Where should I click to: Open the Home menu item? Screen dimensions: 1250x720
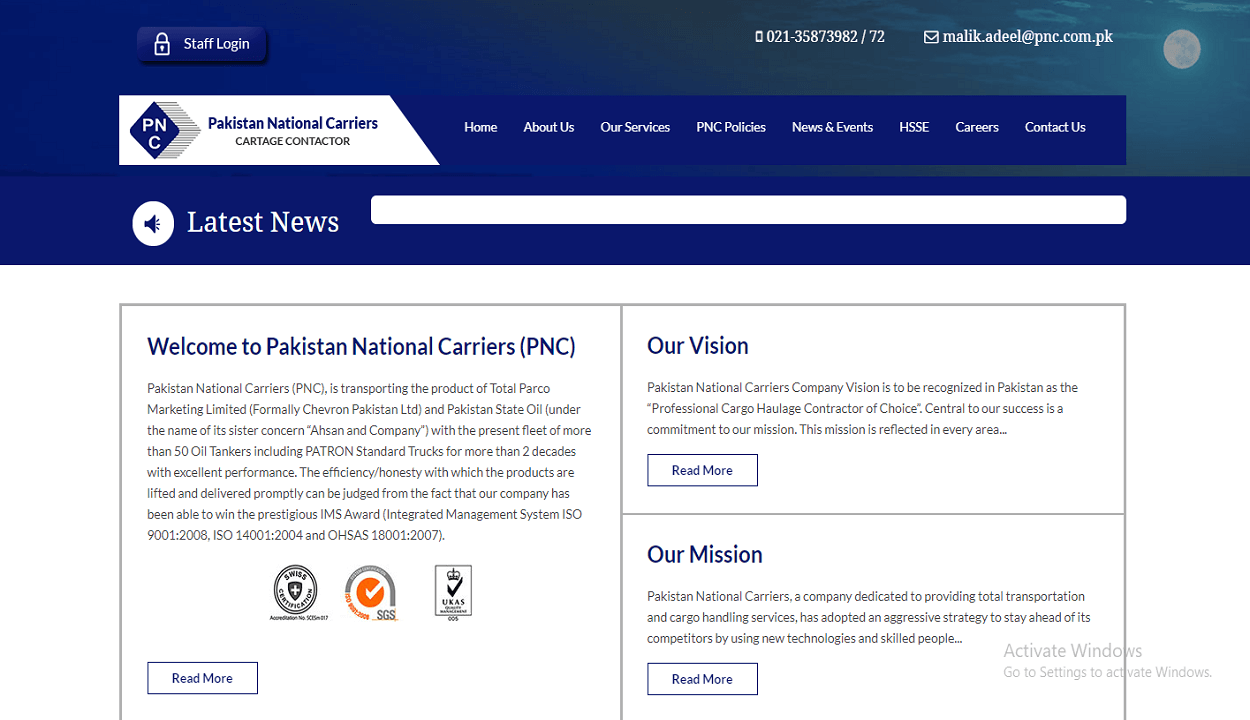click(x=480, y=127)
